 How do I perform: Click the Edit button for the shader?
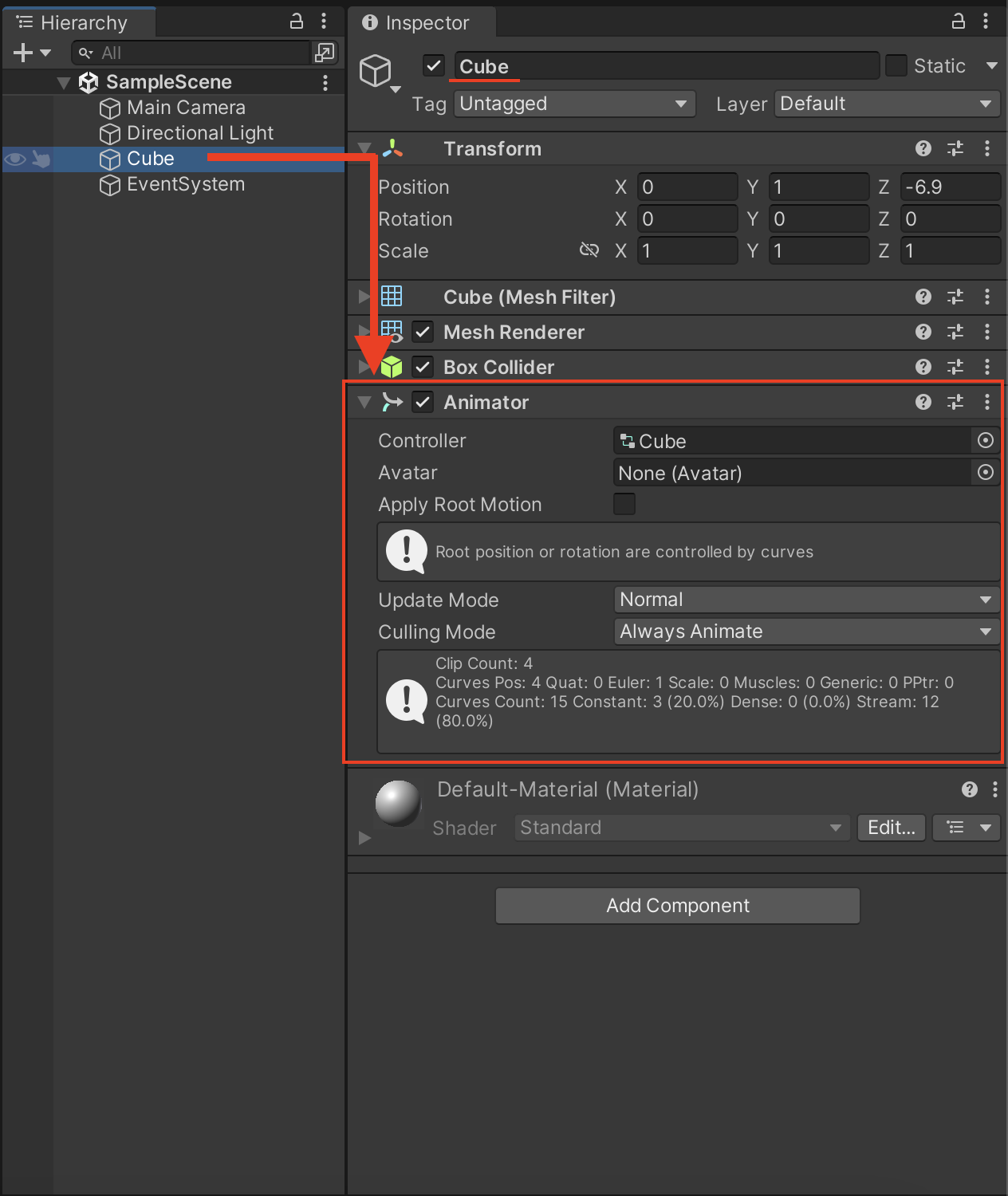coord(891,828)
